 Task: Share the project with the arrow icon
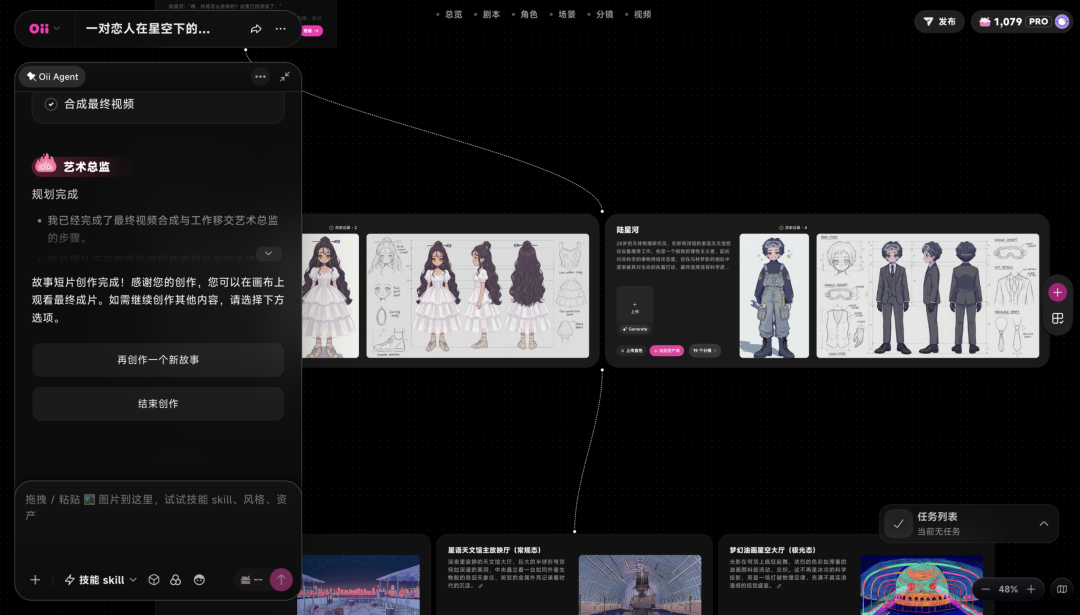coord(256,29)
